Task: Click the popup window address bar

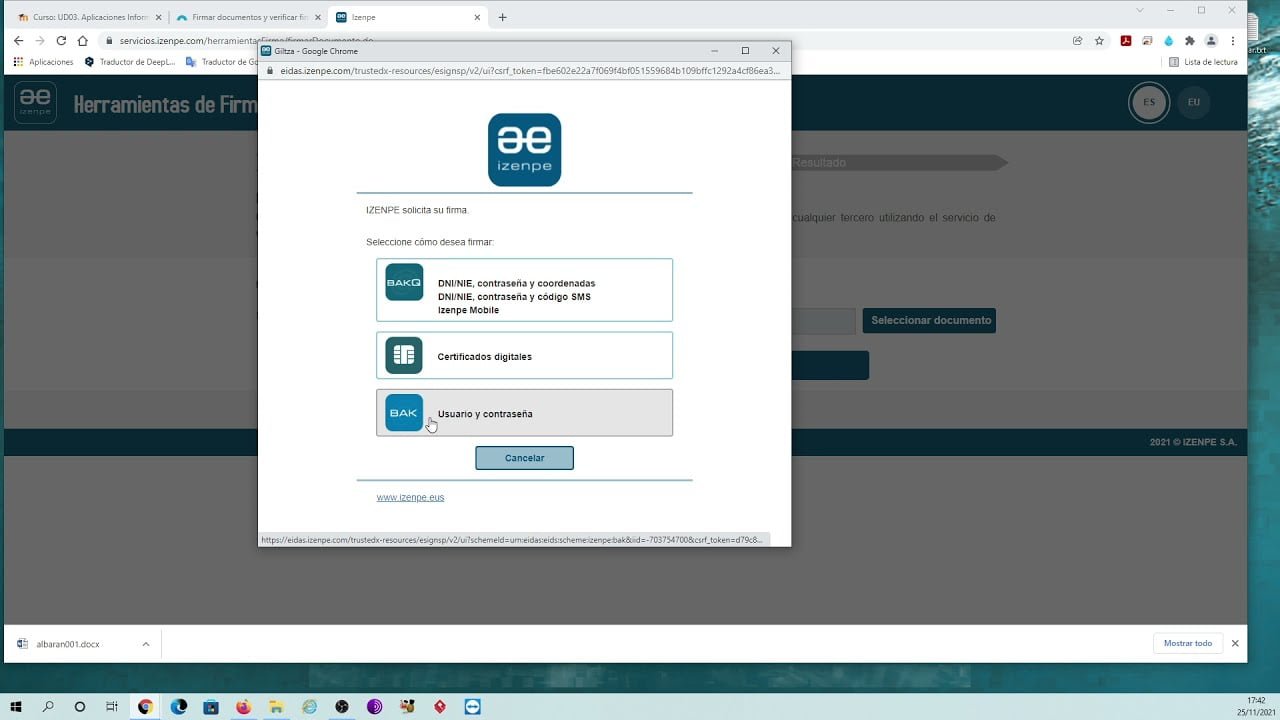Action: (x=524, y=71)
